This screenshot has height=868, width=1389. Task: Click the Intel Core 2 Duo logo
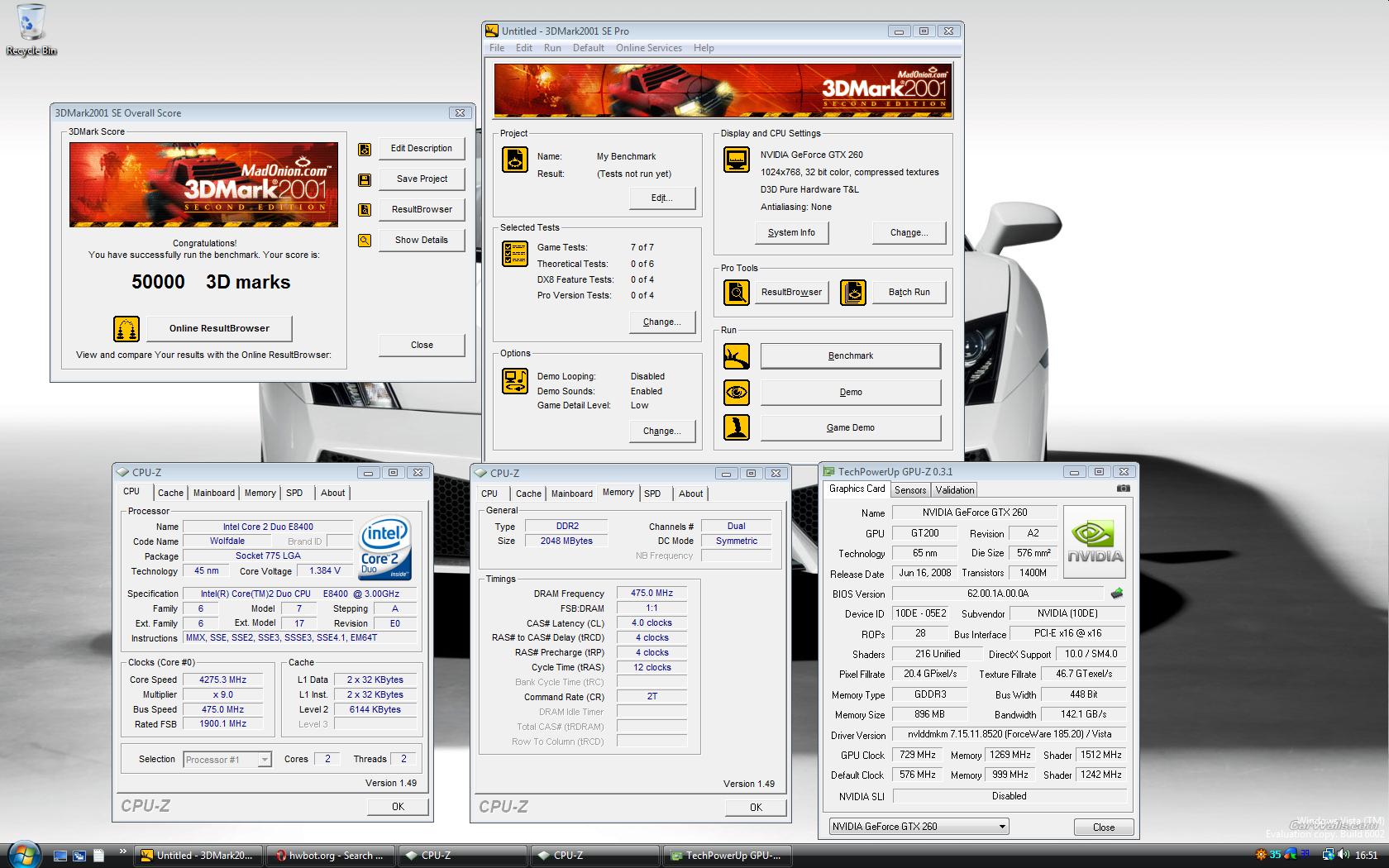coord(385,548)
